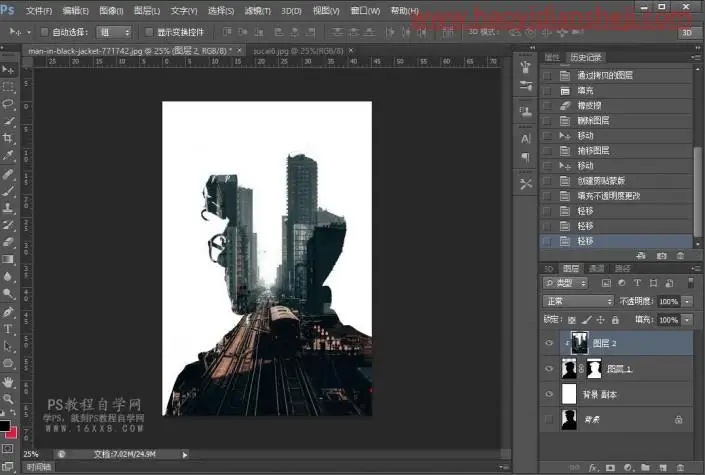
Task: Hide 图层 2 via eye icon
Action: (x=549, y=343)
